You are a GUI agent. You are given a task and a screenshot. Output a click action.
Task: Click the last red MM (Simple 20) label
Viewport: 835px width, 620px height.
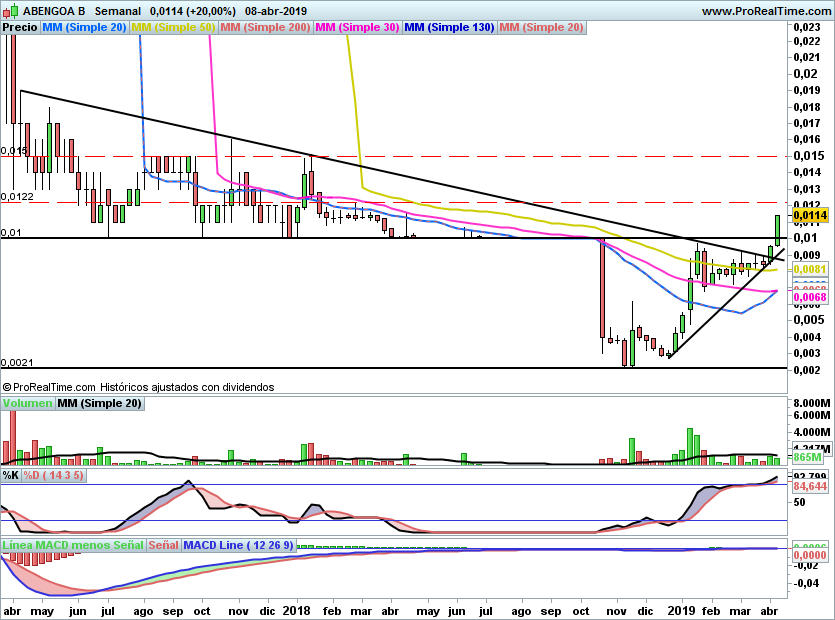[x=542, y=27]
